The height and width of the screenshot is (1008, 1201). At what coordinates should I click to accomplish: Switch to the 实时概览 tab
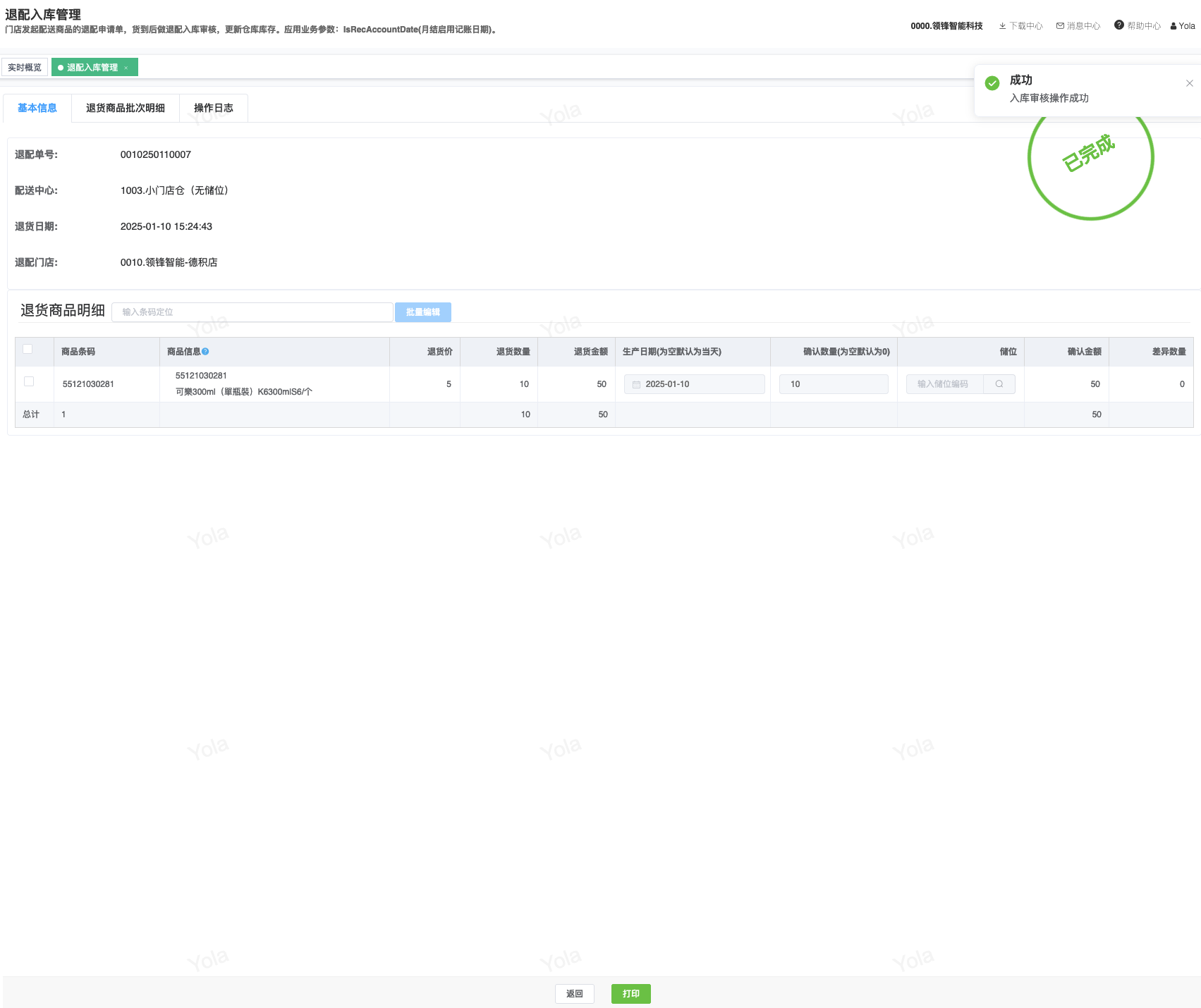tap(25, 68)
